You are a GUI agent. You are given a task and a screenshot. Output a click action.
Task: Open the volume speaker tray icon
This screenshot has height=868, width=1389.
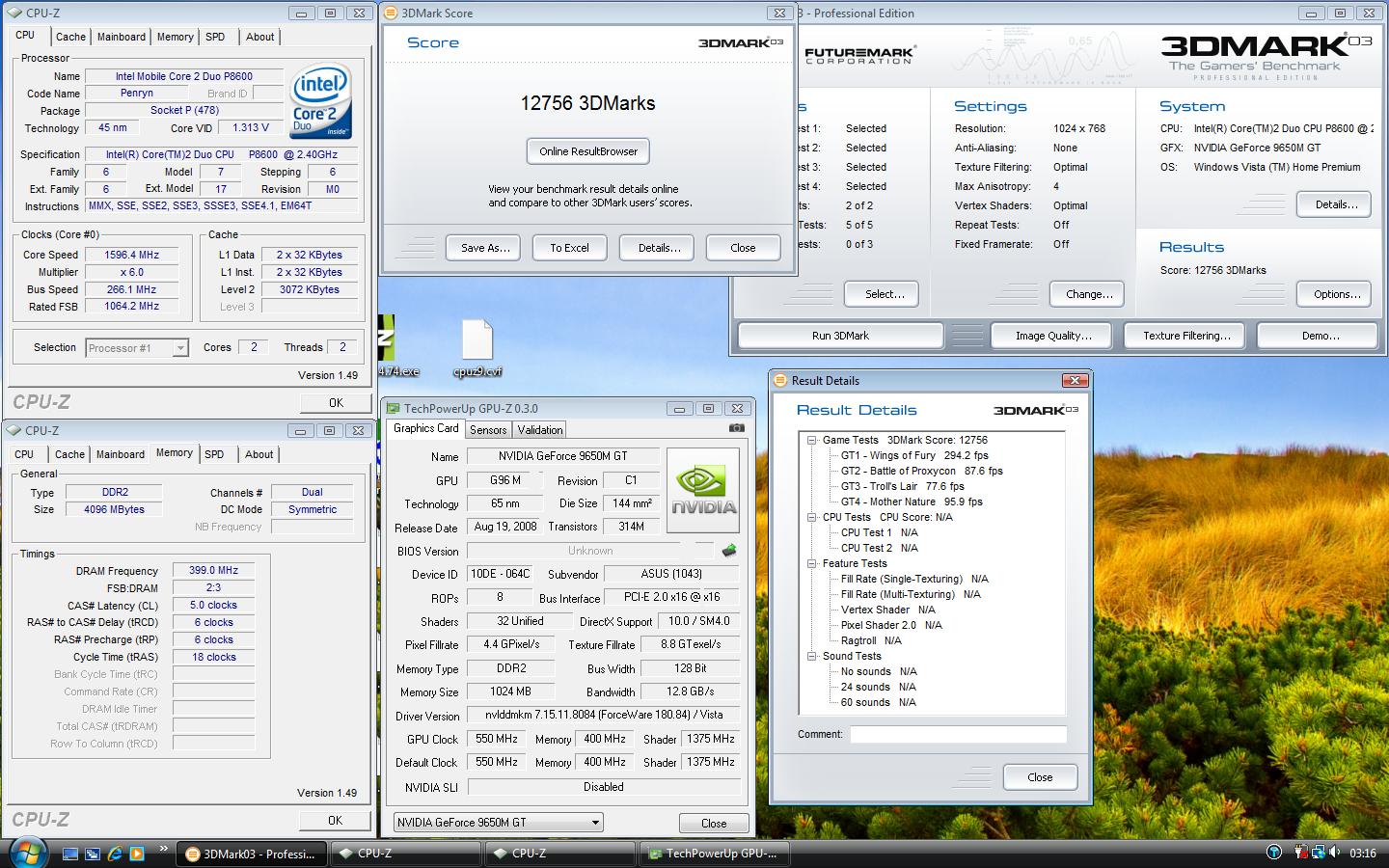click(x=1335, y=853)
